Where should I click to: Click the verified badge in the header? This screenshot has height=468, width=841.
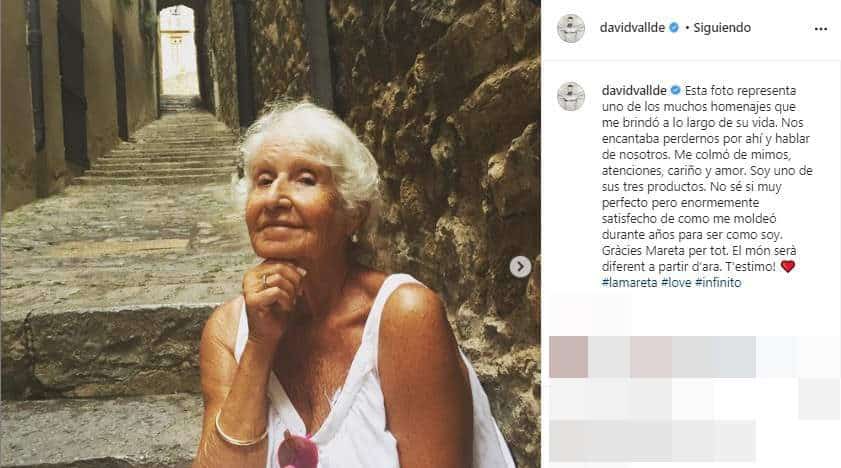[x=674, y=27]
